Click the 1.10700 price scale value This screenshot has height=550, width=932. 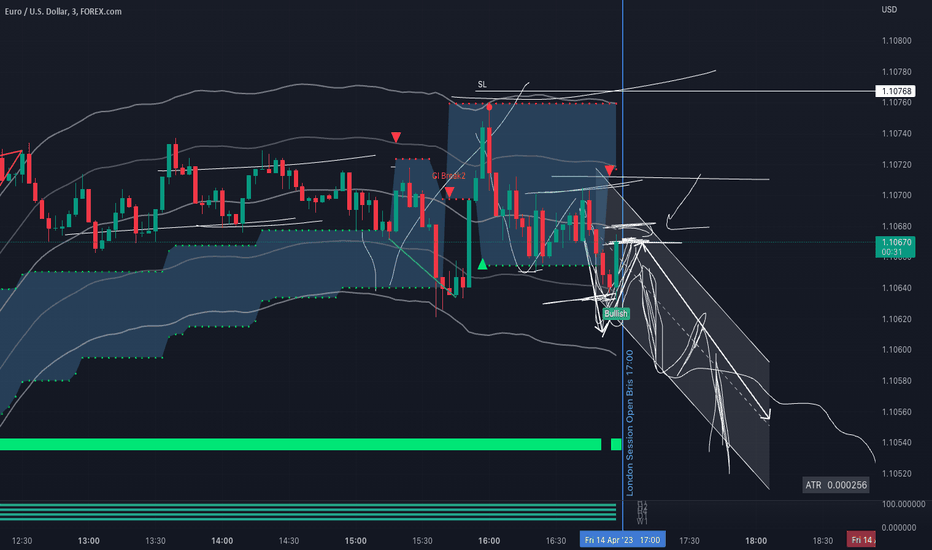click(x=896, y=195)
